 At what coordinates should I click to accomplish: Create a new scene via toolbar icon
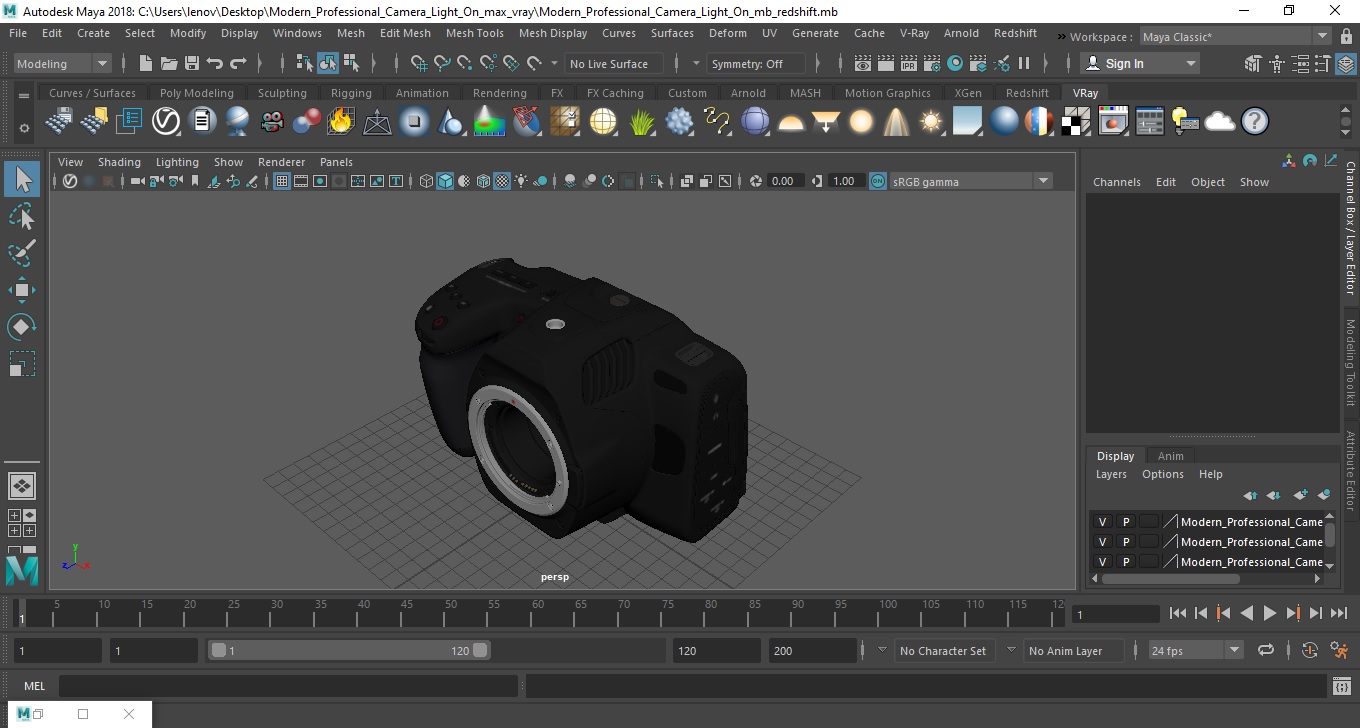pyautogui.click(x=145, y=63)
